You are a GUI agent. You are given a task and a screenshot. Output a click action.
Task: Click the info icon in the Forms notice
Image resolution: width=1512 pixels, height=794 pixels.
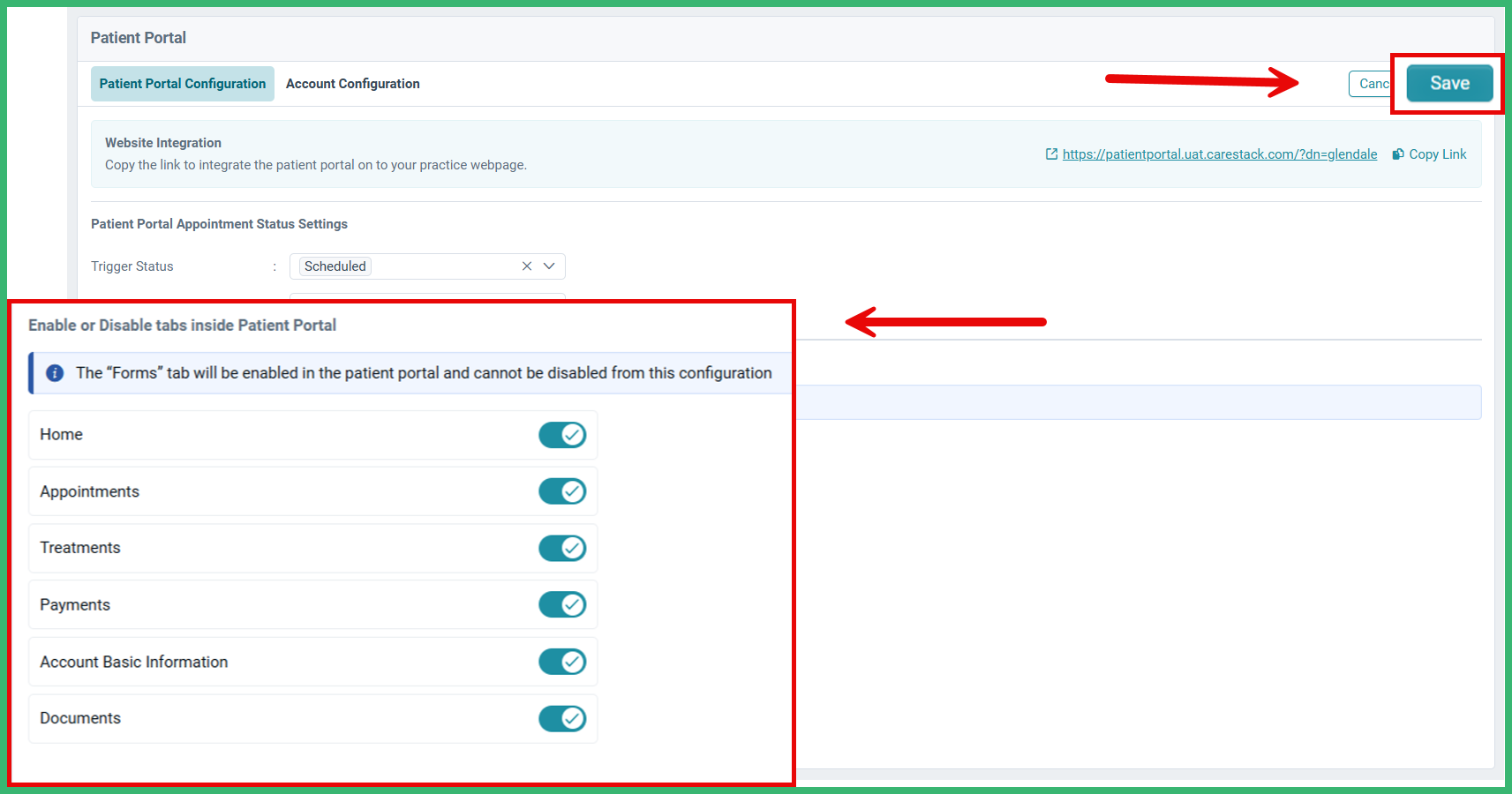coord(54,372)
